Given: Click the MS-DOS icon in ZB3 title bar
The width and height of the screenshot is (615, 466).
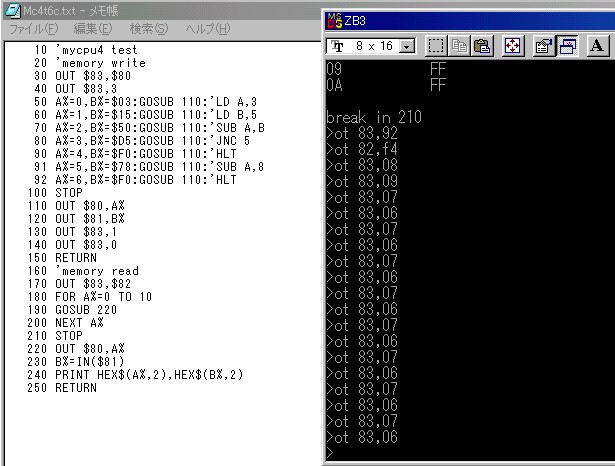Looking at the screenshot, I should point(334,20).
